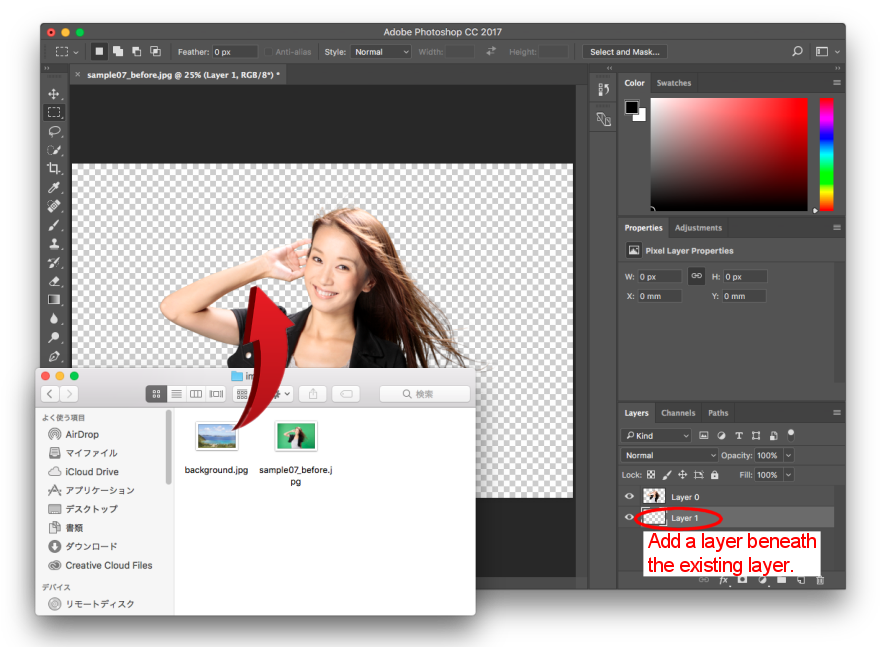Image resolution: width=886 pixels, height=647 pixels.
Task: Filter layers by smart objects
Action: click(x=774, y=436)
